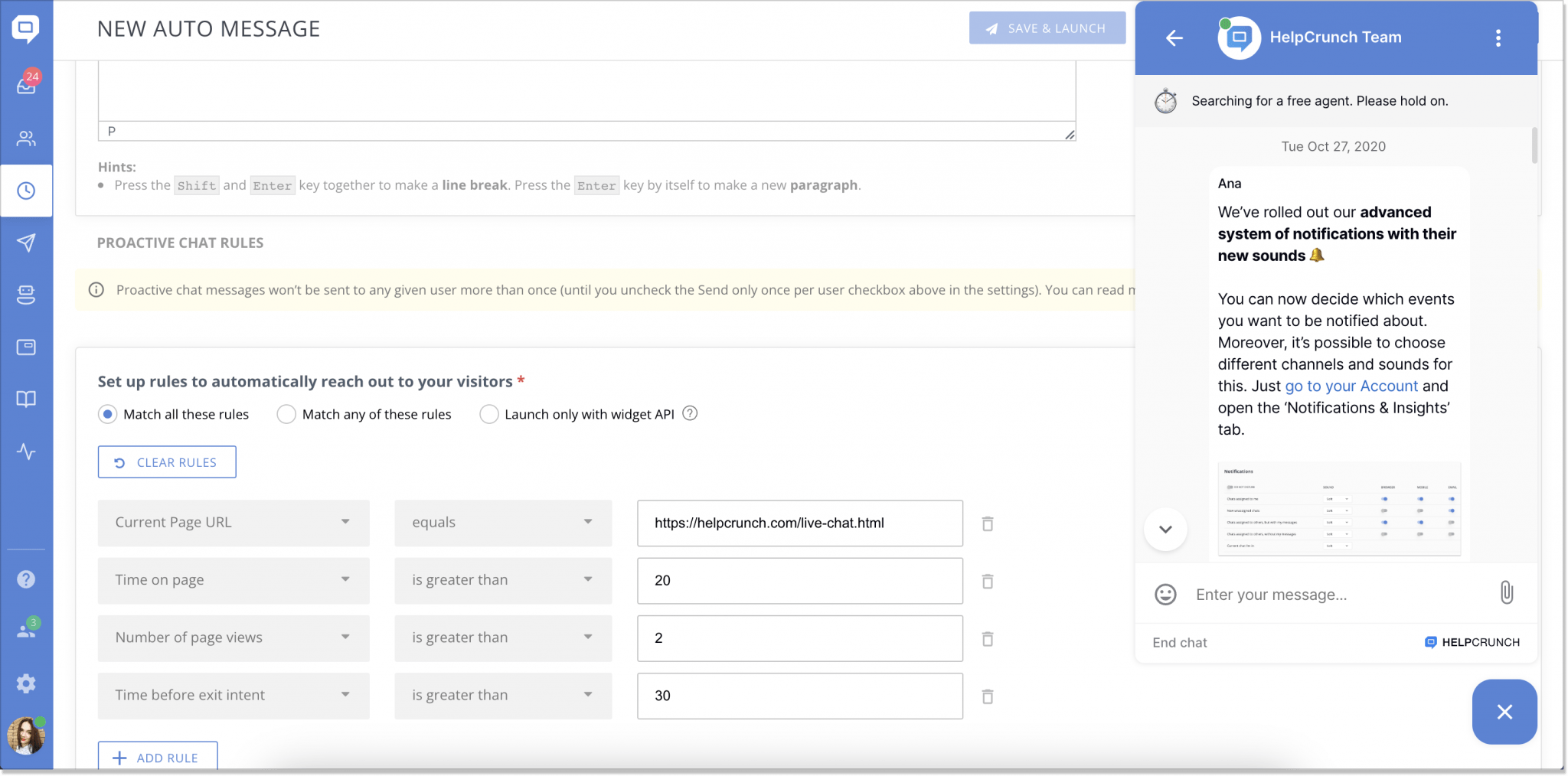
Task: Attach a file with paperclip icon
Action: click(1506, 593)
